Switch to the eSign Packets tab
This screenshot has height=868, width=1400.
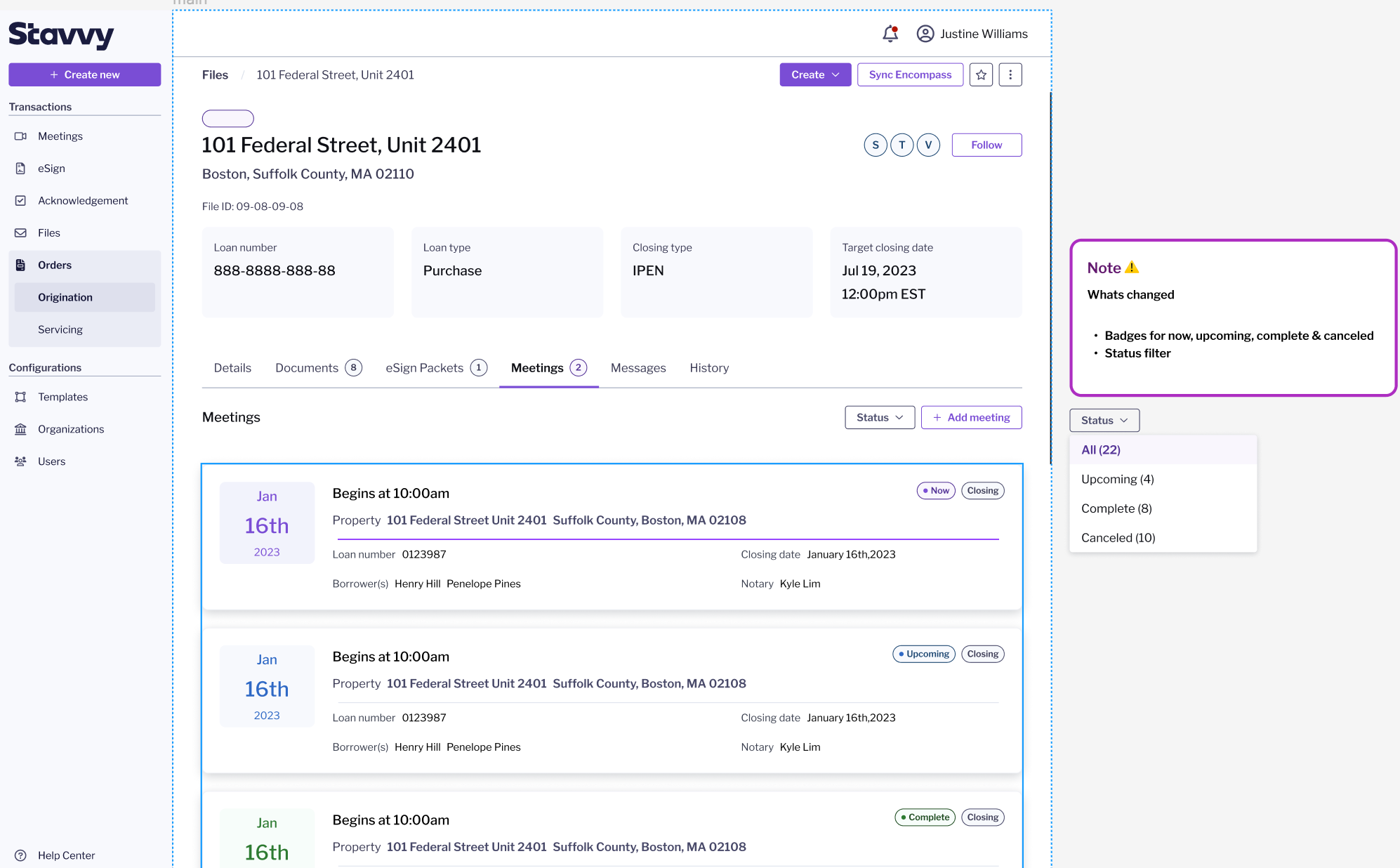tap(436, 368)
